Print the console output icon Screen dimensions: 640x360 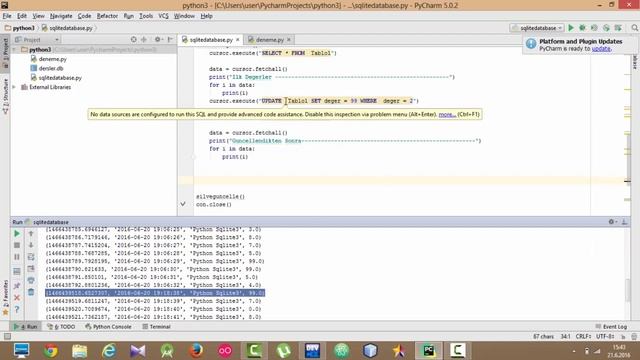(31, 280)
